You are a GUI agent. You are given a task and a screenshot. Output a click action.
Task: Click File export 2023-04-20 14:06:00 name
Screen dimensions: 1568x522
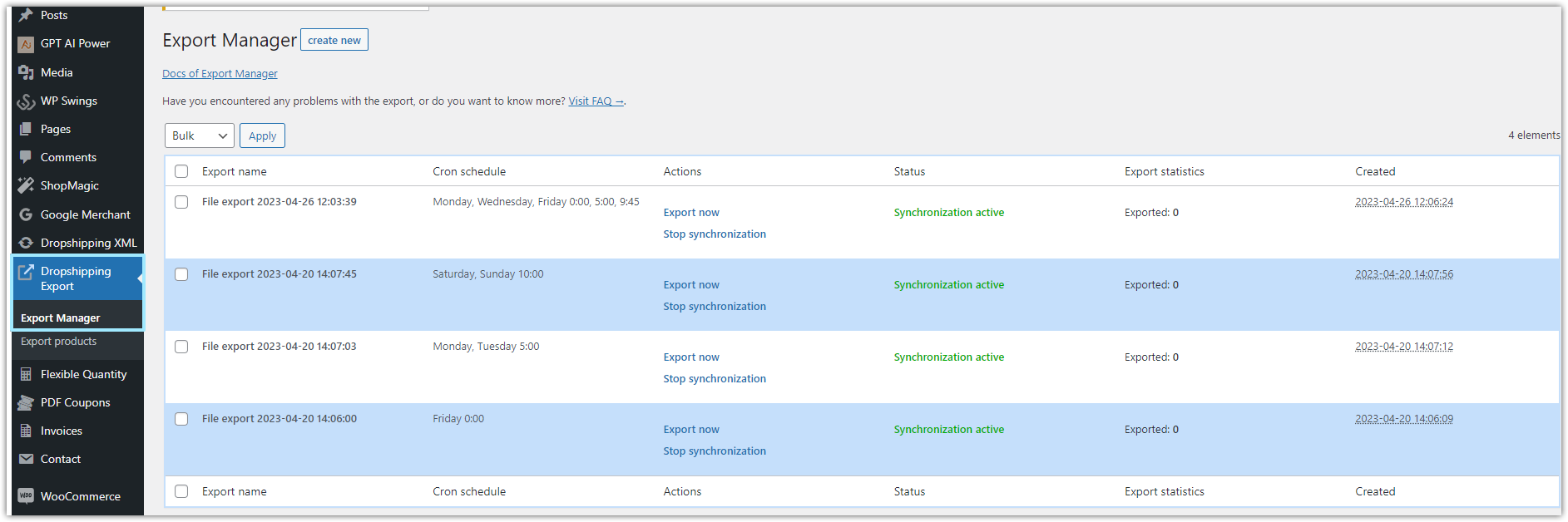click(279, 419)
